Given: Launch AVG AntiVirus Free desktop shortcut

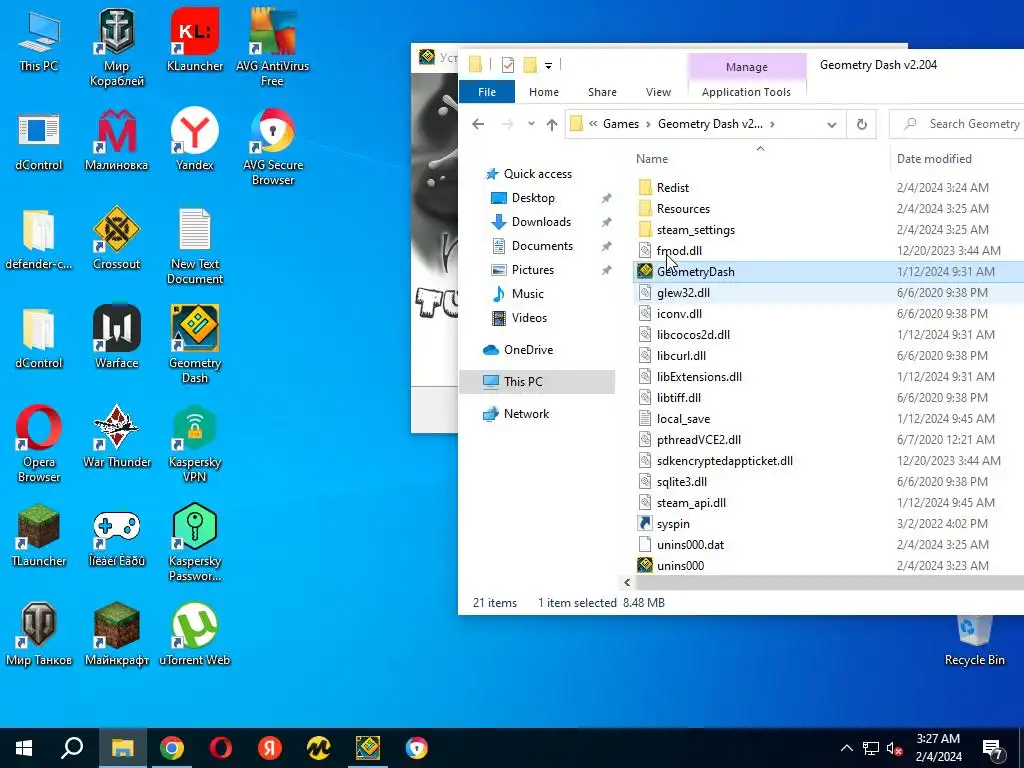Looking at the screenshot, I should click(272, 49).
